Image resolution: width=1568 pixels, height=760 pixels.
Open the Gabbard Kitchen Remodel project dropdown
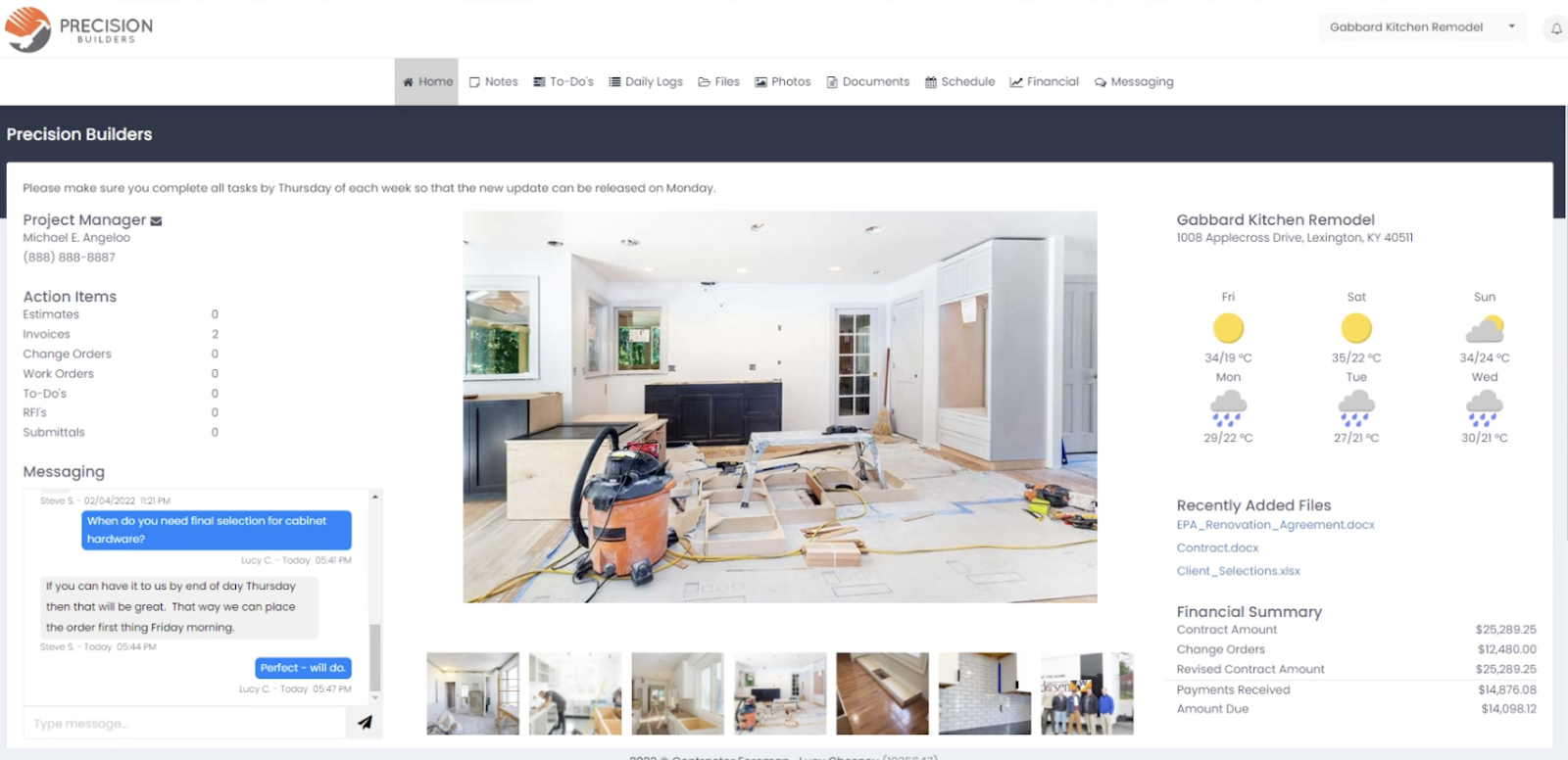(1422, 27)
